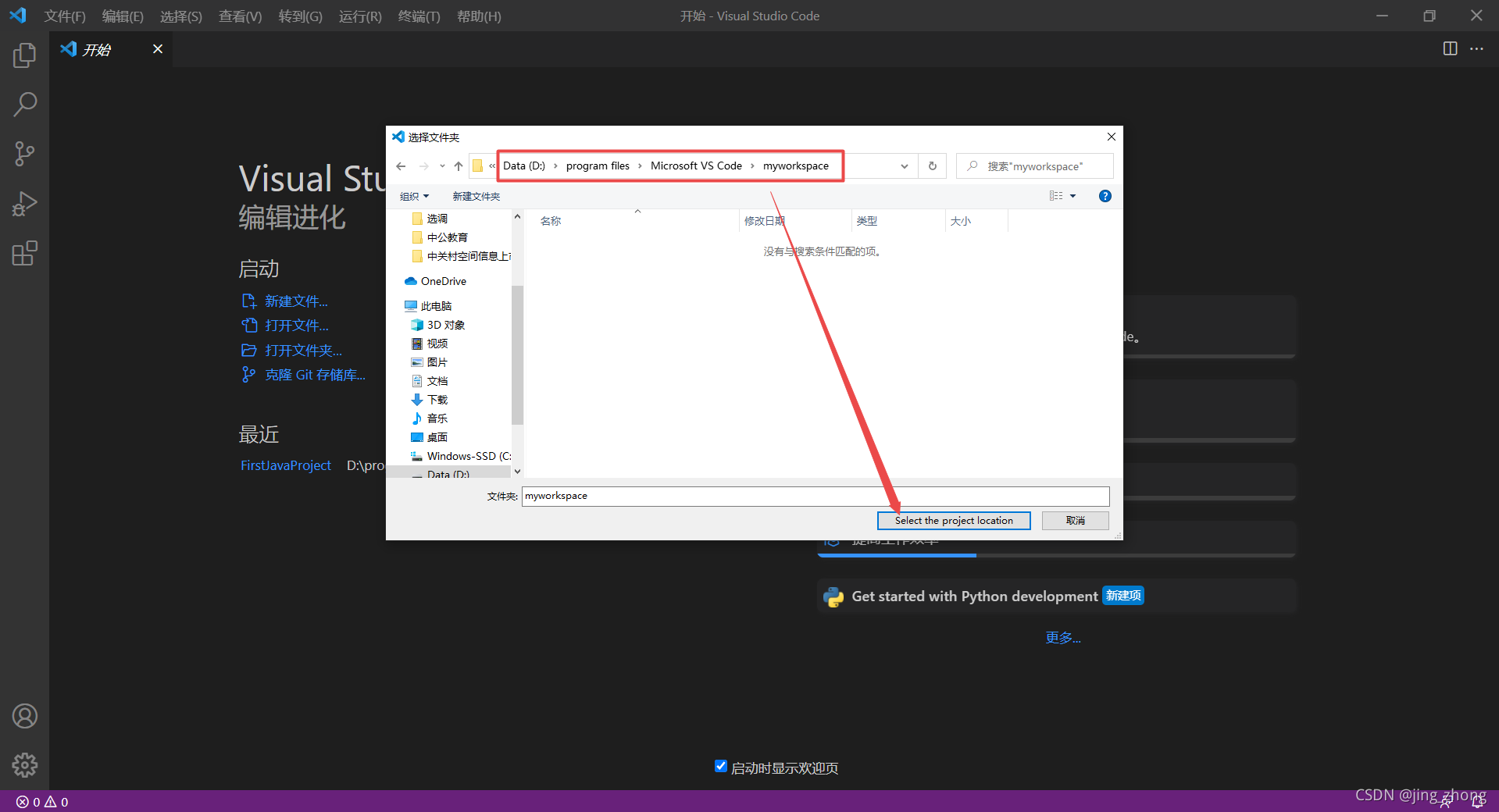Open recent project FirstJavaProject
1499x812 pixels.
coord(285,465)
